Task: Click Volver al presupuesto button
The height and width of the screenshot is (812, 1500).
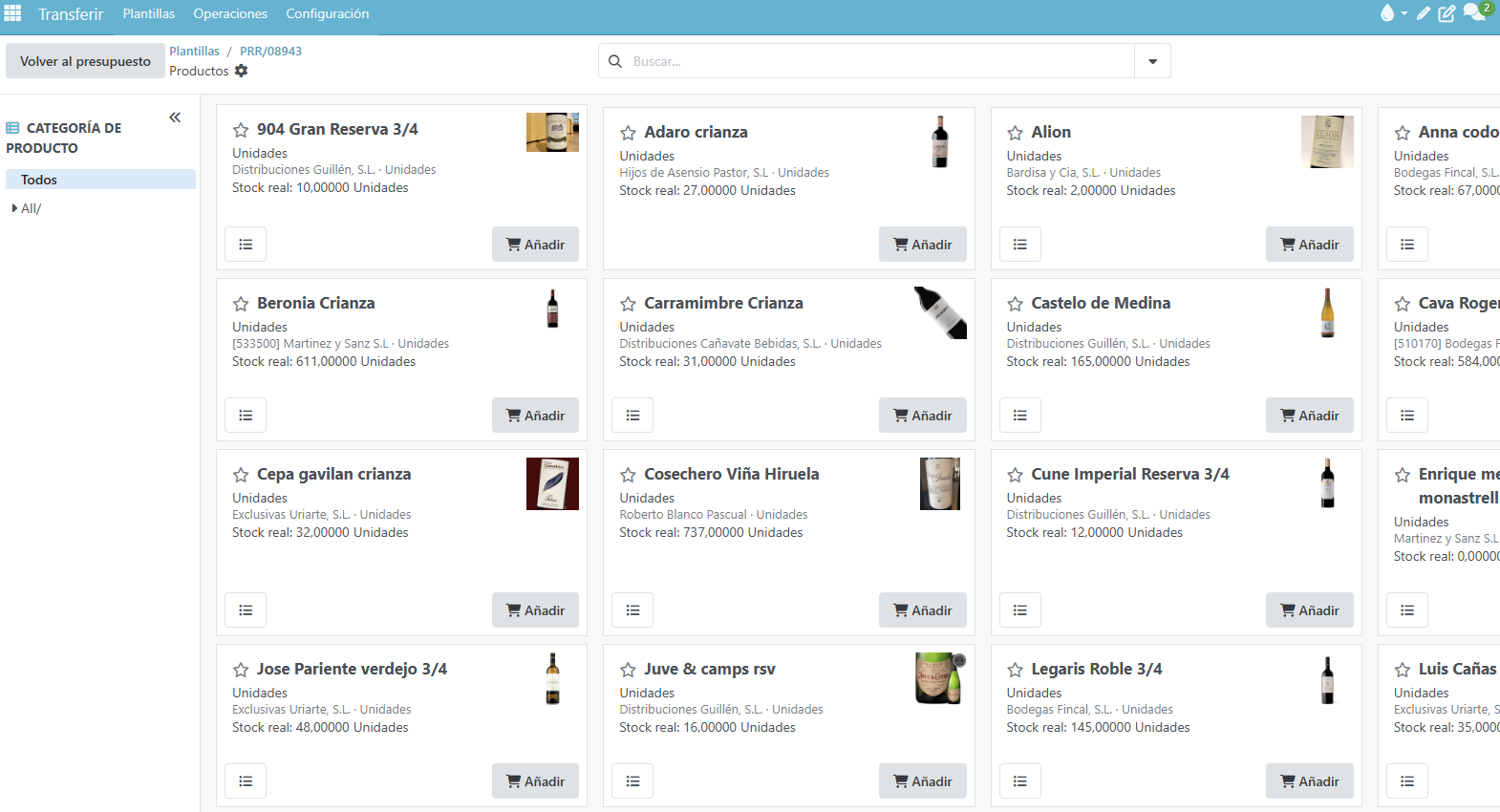Action: pos(85,61)
